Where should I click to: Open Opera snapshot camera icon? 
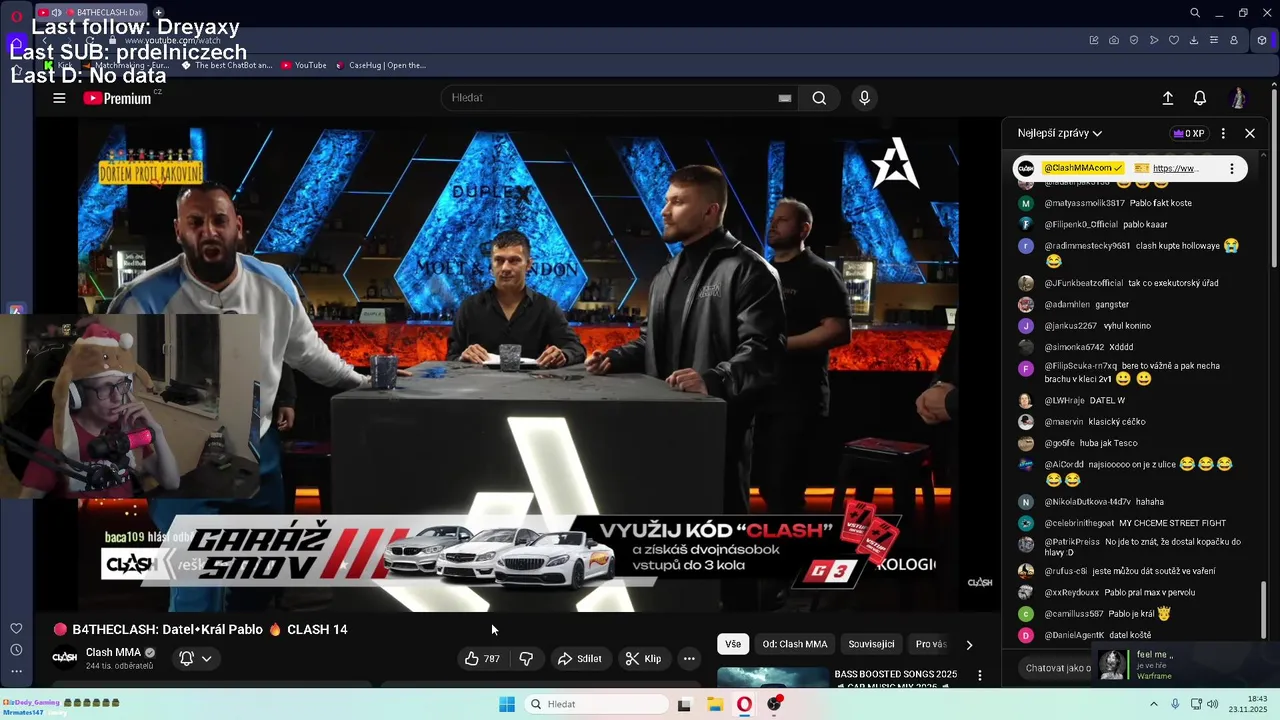tap(1114, 40)
